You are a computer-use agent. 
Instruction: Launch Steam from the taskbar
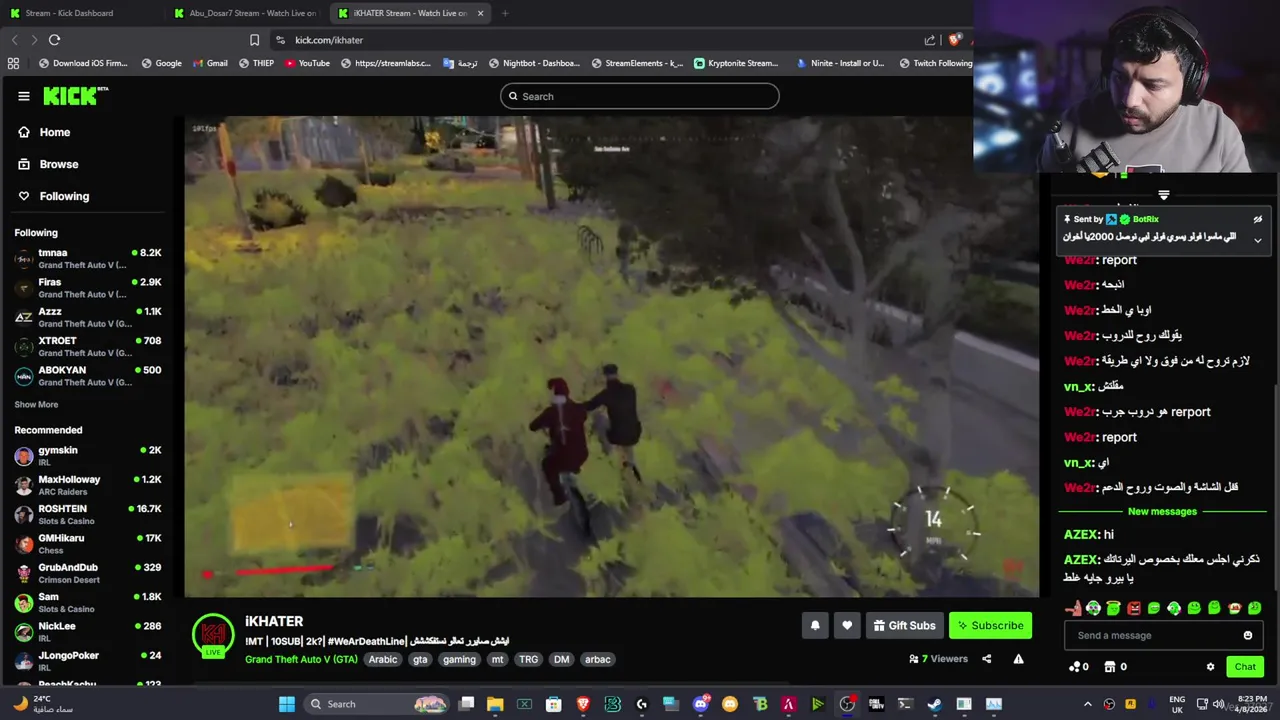click(934, 704)
